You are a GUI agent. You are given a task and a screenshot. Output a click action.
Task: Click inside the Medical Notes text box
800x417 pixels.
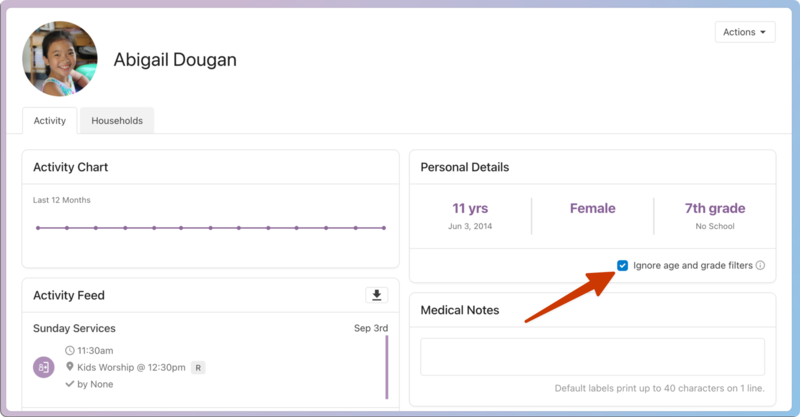[x=592, y=357]
